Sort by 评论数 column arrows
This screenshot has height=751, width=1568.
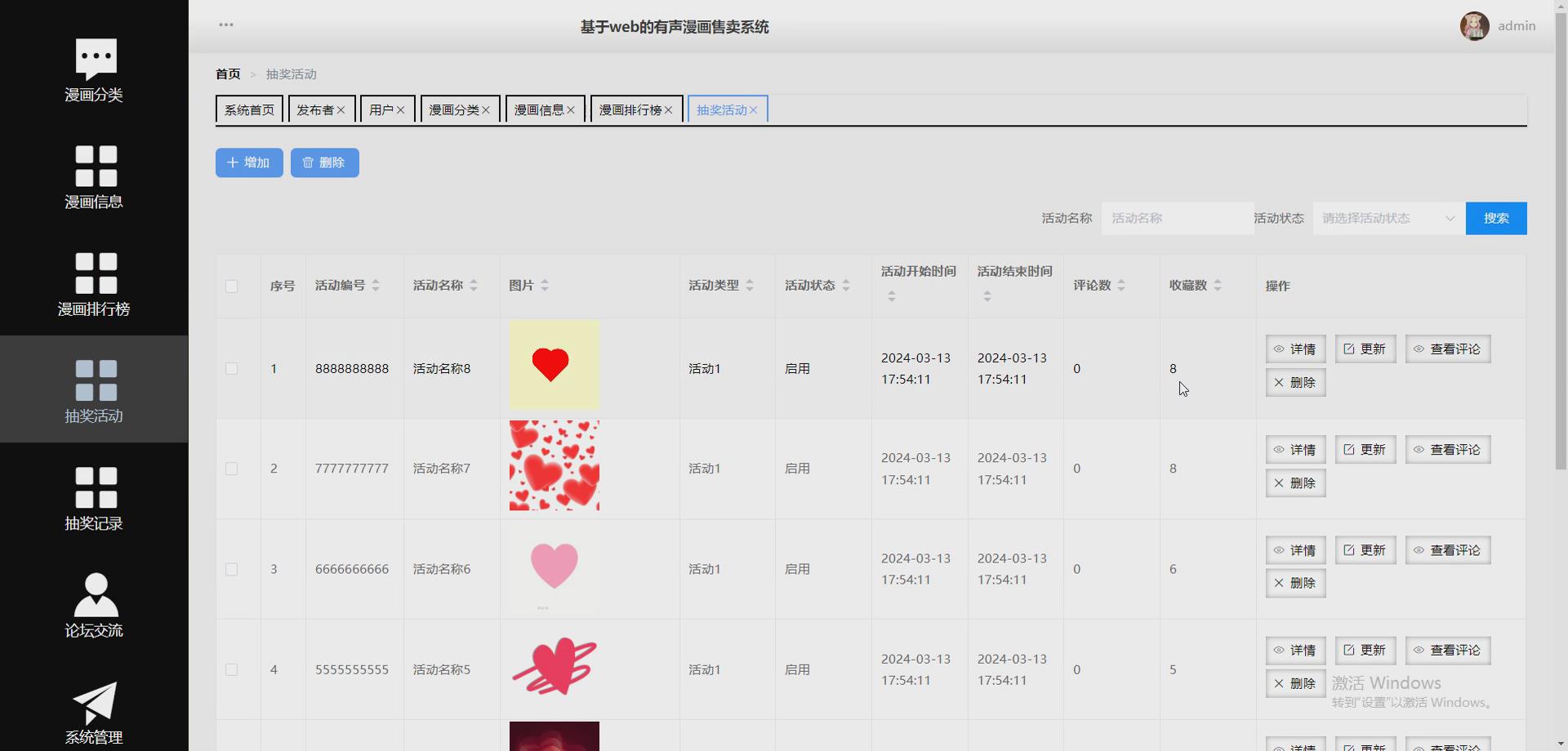pos(1121,286)
